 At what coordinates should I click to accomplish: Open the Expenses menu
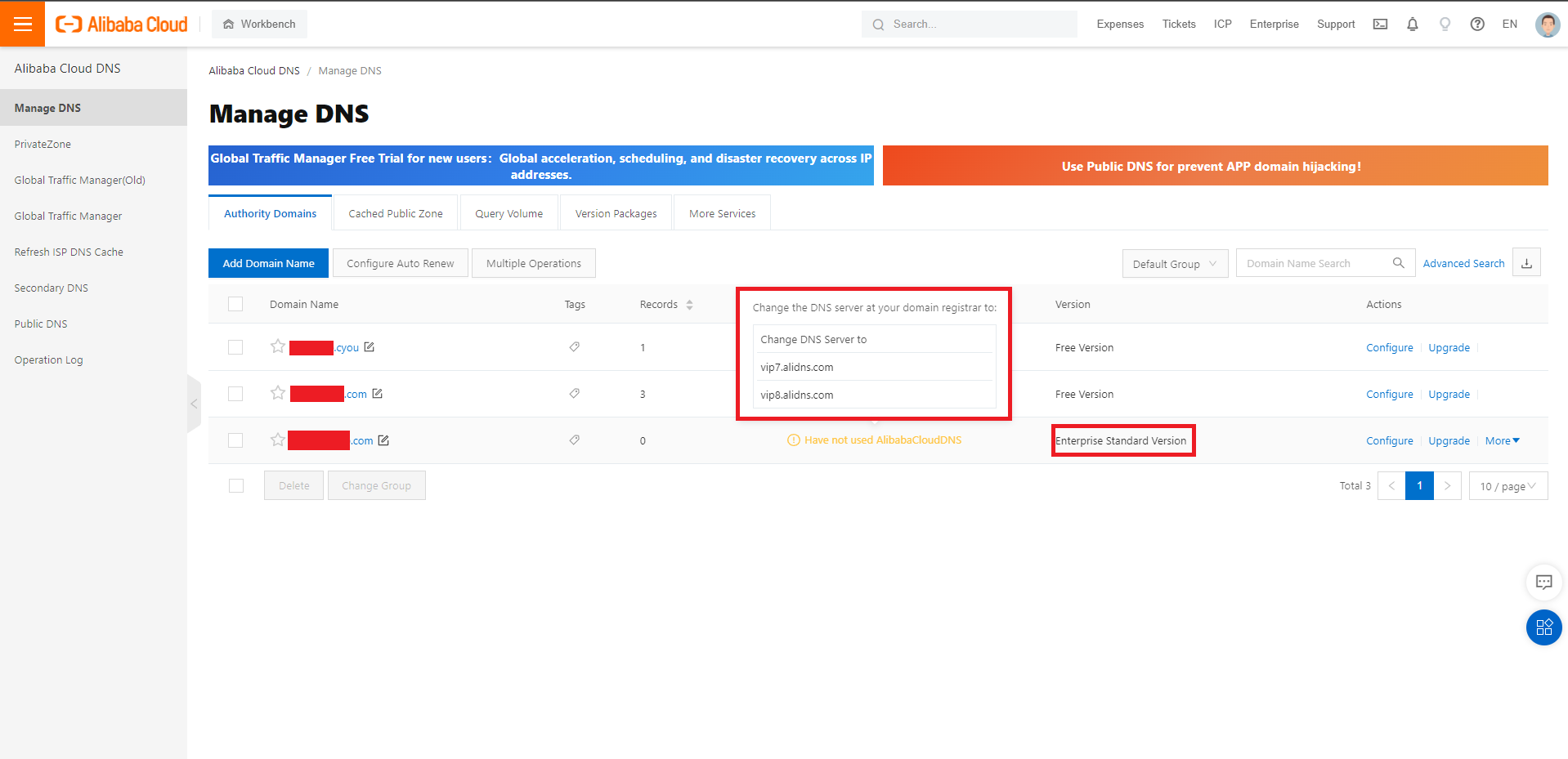coord(1120,25)
